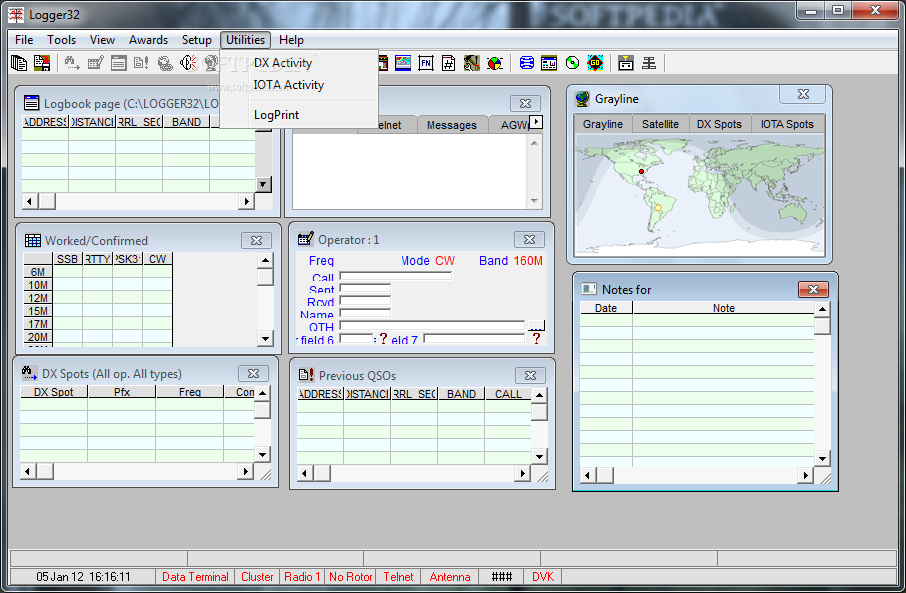906x593 pixels.
Task: Click DVK in the status bar
Action: [543, 577]
